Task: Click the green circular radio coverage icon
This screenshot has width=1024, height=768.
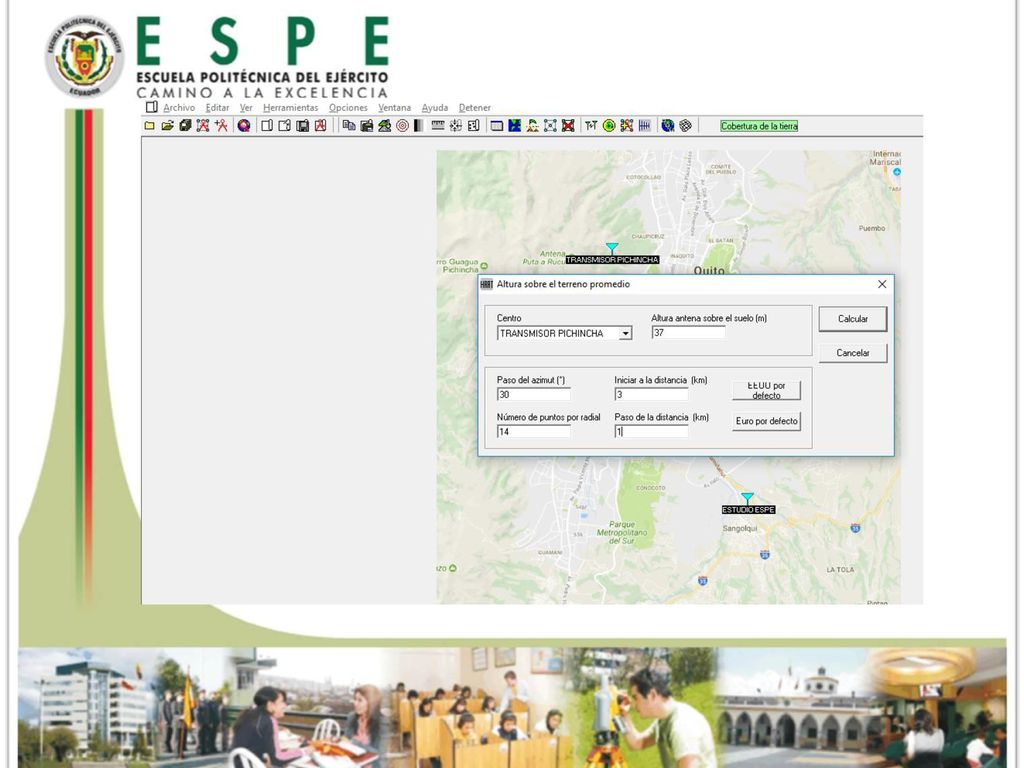Action: click(x=609, y=125)
